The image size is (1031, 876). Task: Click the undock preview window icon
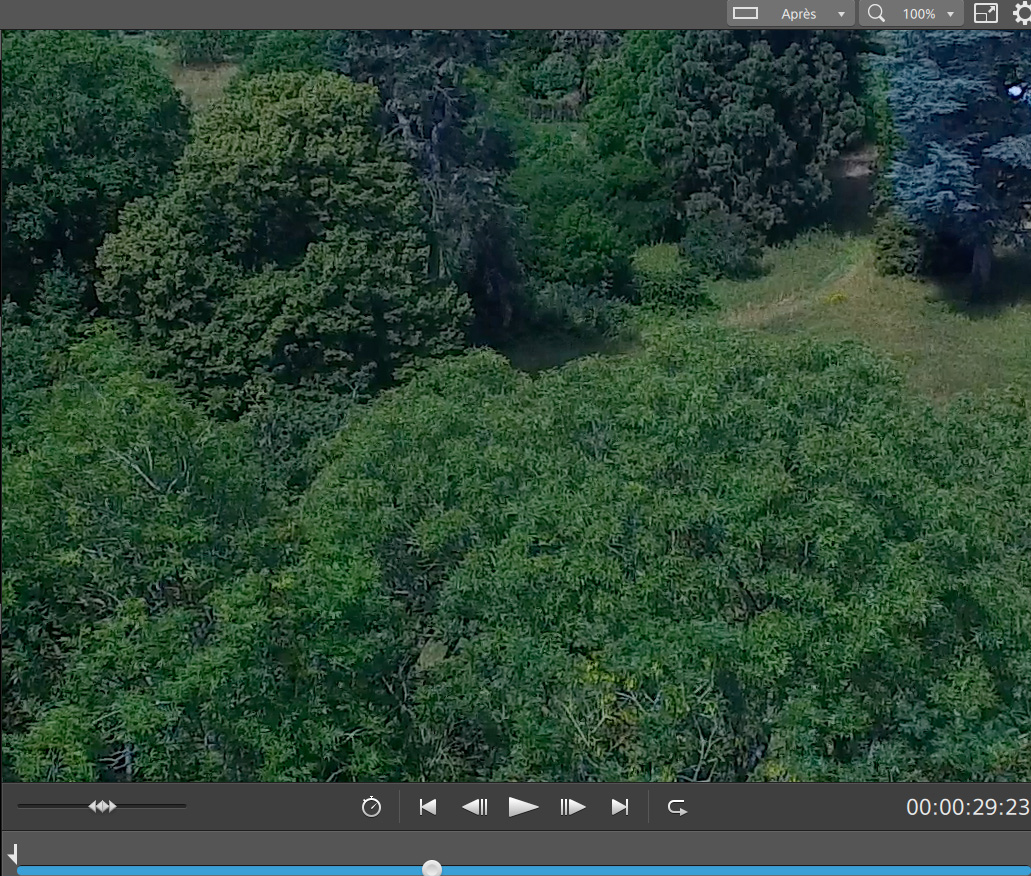click(985, 14)
